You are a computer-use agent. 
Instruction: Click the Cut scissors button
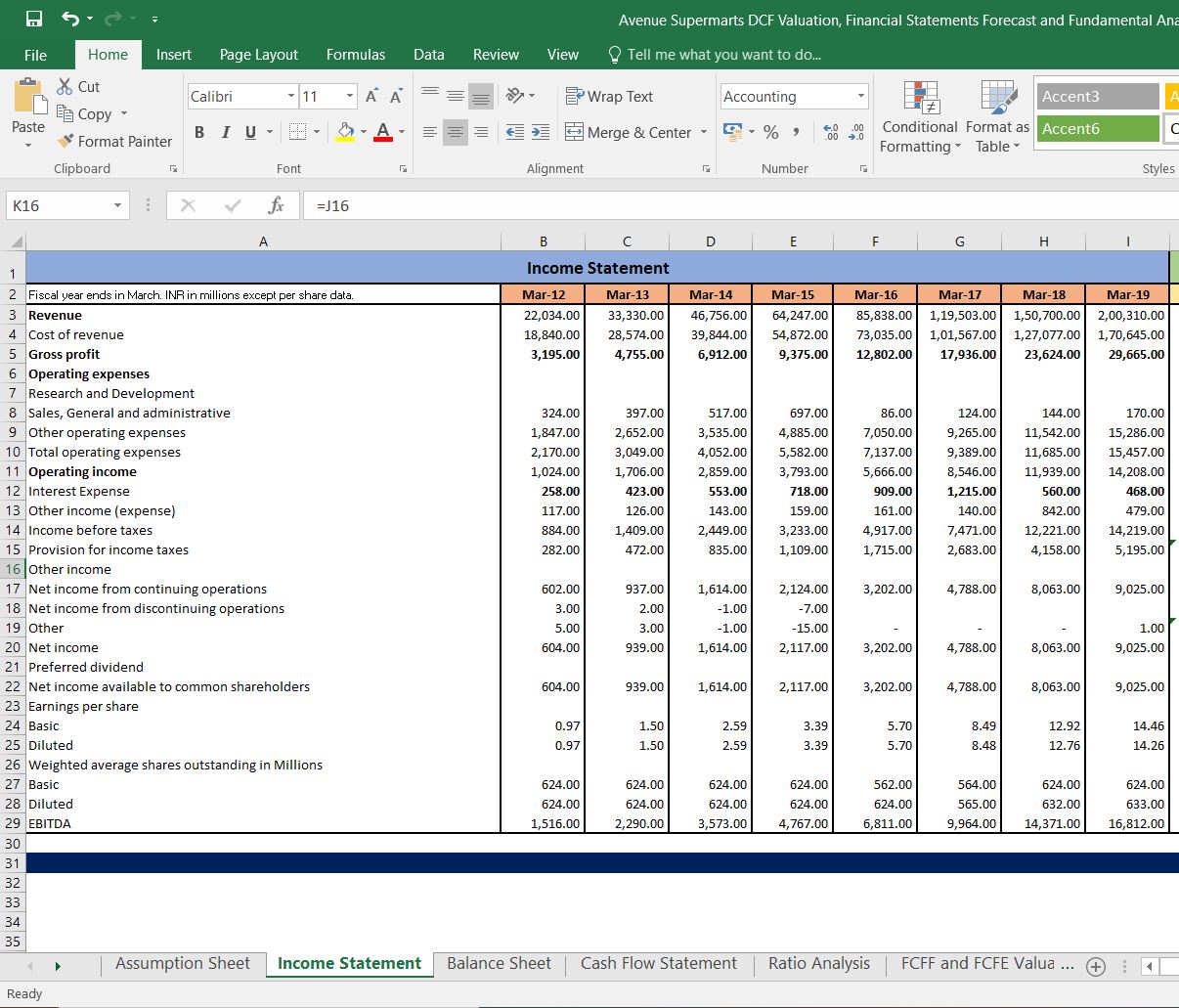pyautogui.click(x=78, y=86)
